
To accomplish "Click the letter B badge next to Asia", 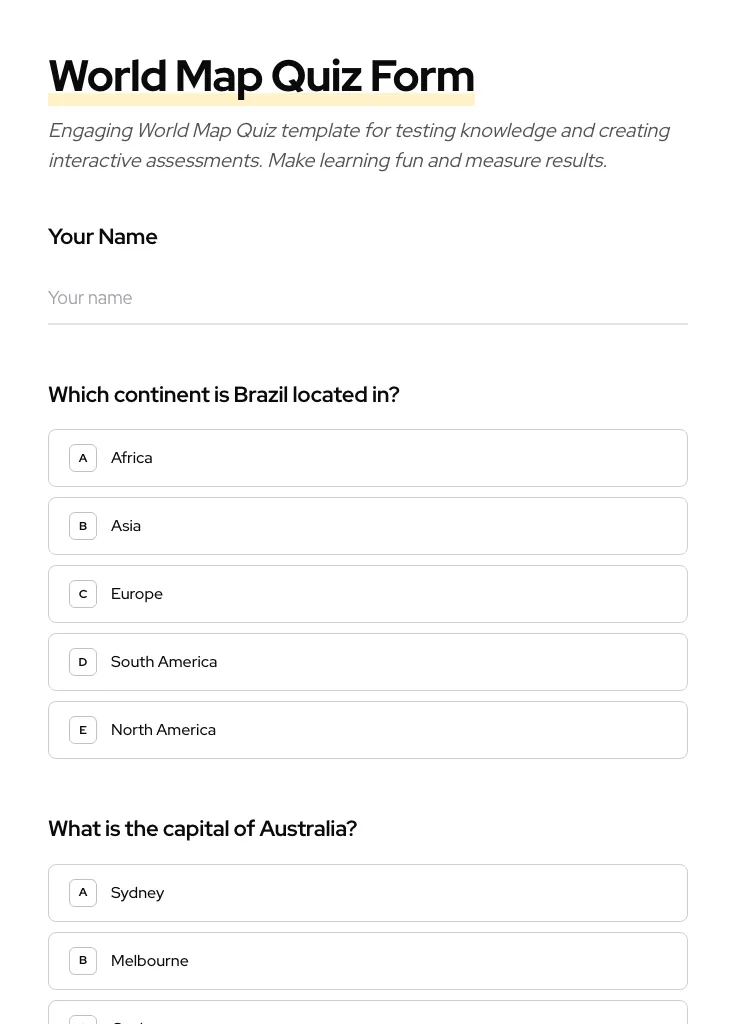I will pos(83,525).
